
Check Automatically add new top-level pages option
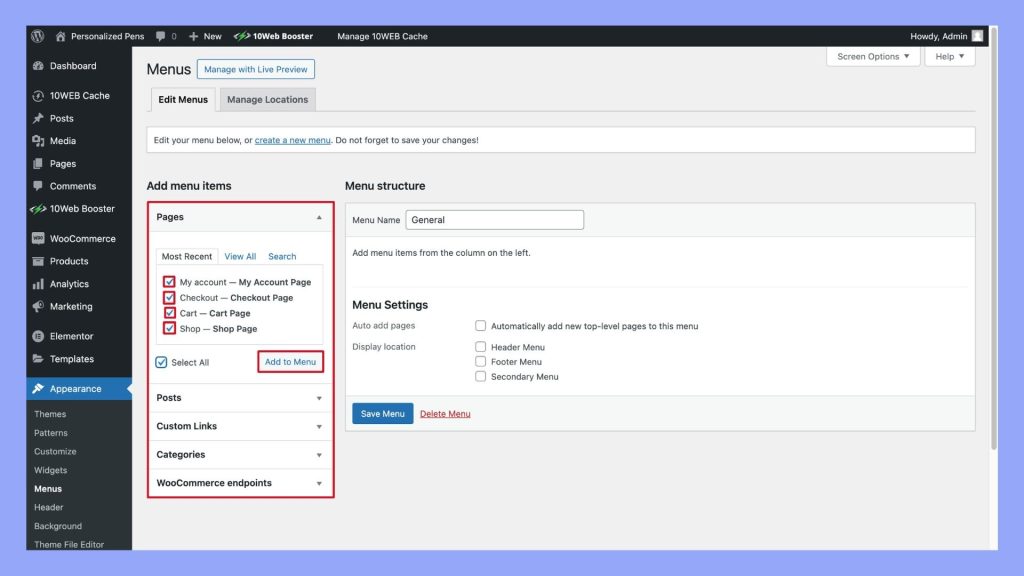click(x=480, y=325)
